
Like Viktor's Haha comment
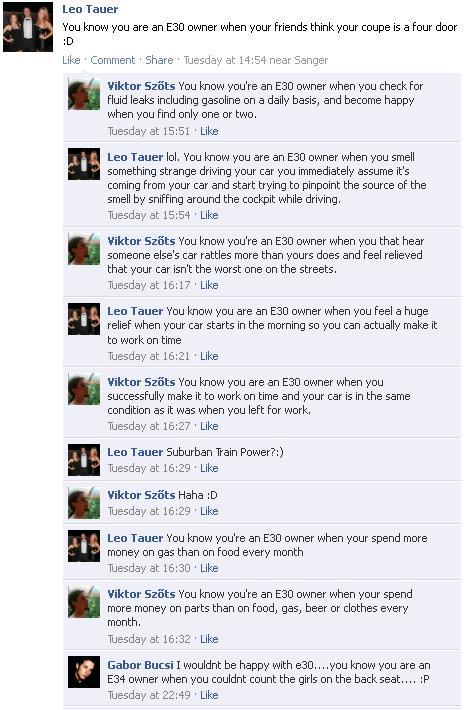(x=209, y=511)
